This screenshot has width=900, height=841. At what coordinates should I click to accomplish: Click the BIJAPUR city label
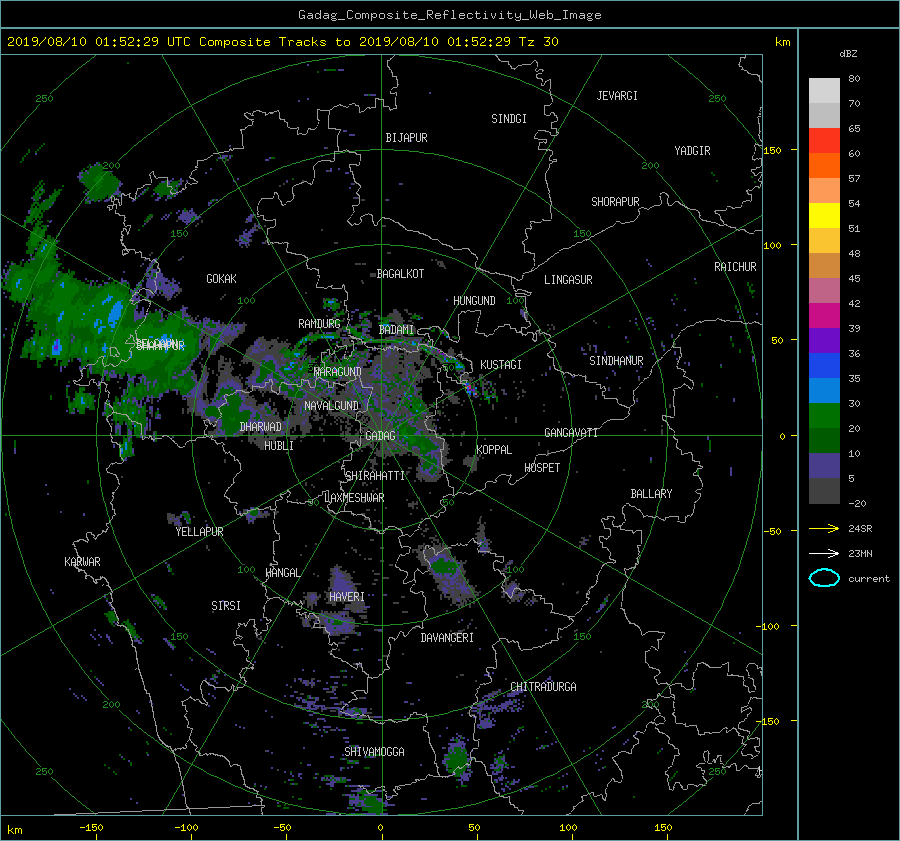pyautogui.click(x=406, y=138)
